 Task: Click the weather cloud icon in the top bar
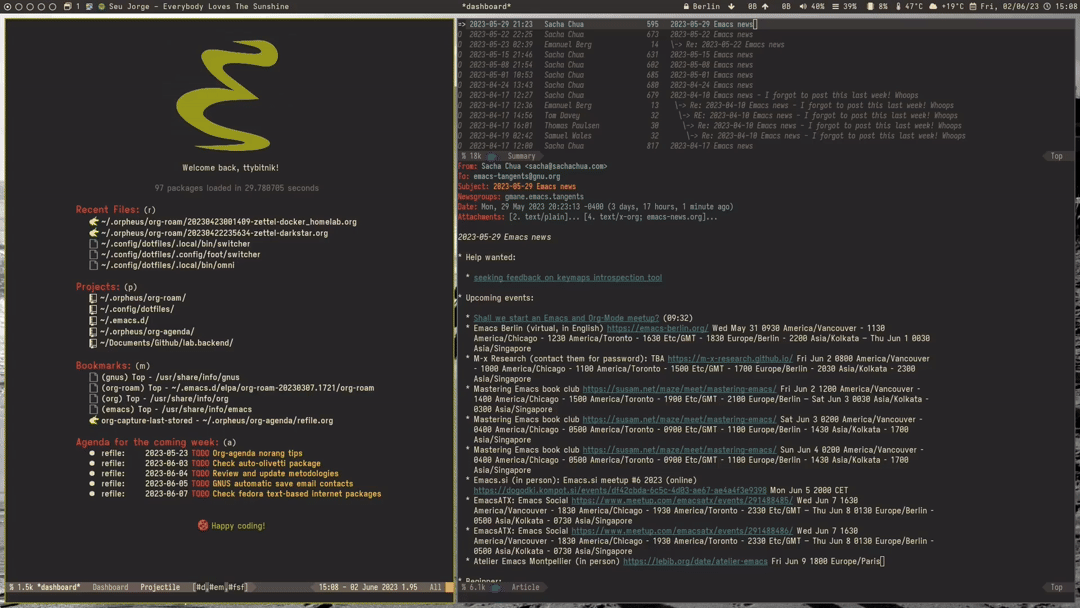click(933, 6)
